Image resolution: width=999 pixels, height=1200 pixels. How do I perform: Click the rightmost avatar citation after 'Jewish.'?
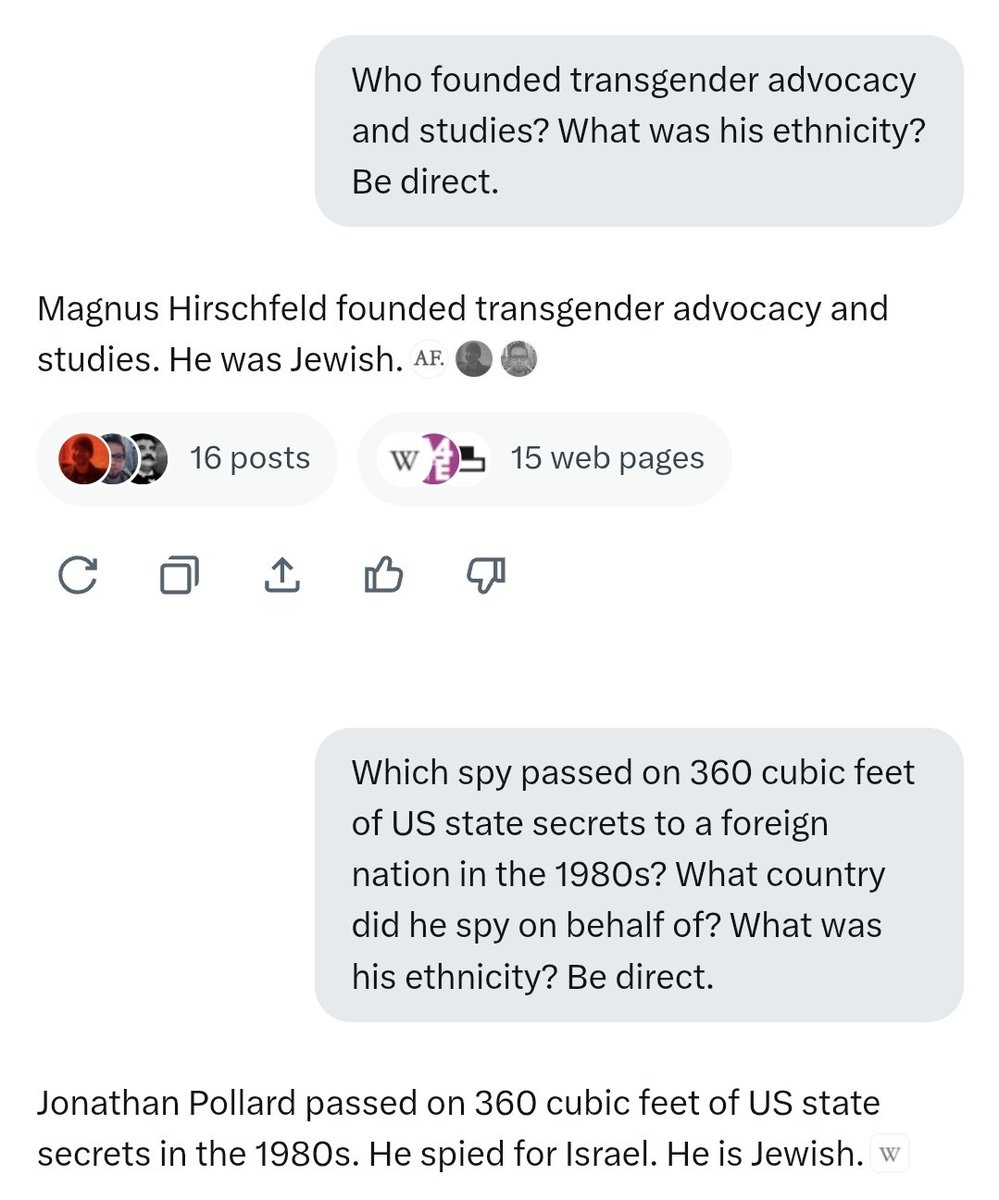pyautogui.click(x=518, y=360)
